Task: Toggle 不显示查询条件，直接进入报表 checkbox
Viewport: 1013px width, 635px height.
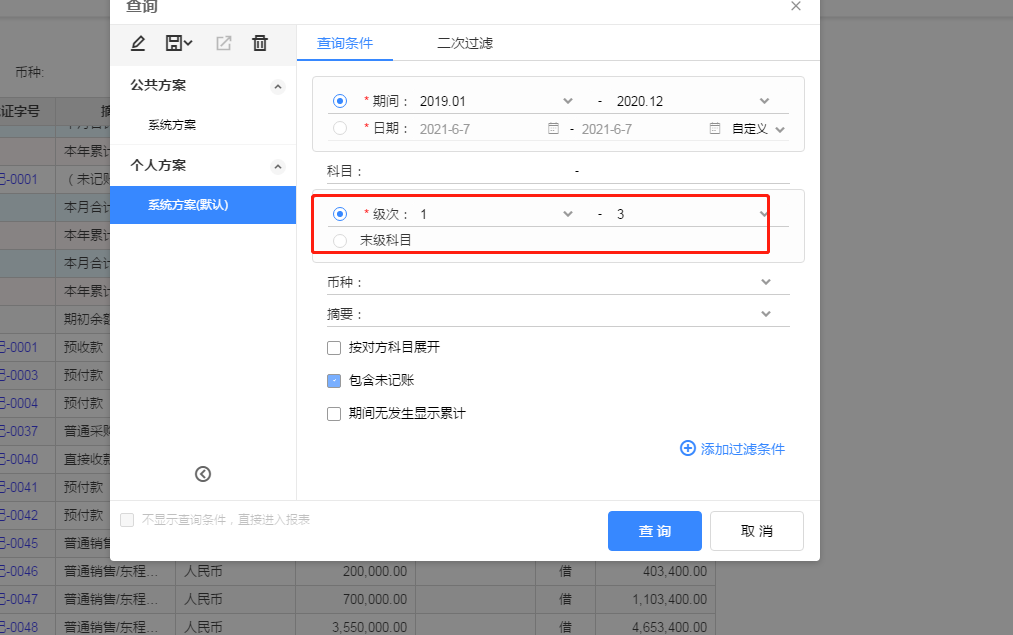Action: (127, 520)
